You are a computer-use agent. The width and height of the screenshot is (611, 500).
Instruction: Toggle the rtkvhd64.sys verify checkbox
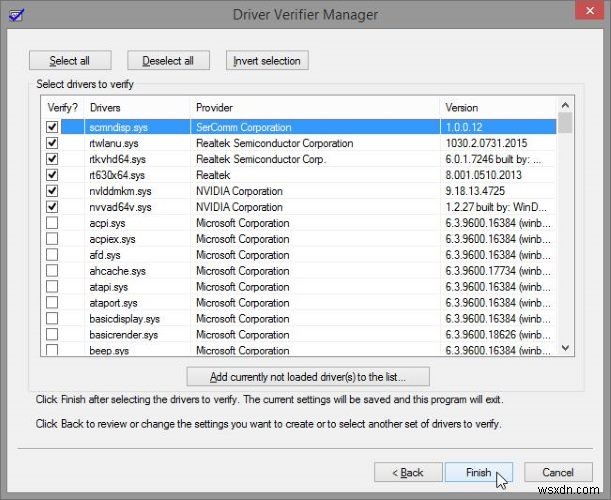[x=52, y=159]
